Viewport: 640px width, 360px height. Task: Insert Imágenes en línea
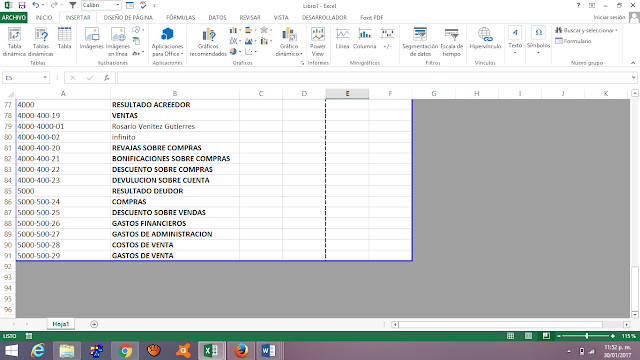tap(118, 42)
